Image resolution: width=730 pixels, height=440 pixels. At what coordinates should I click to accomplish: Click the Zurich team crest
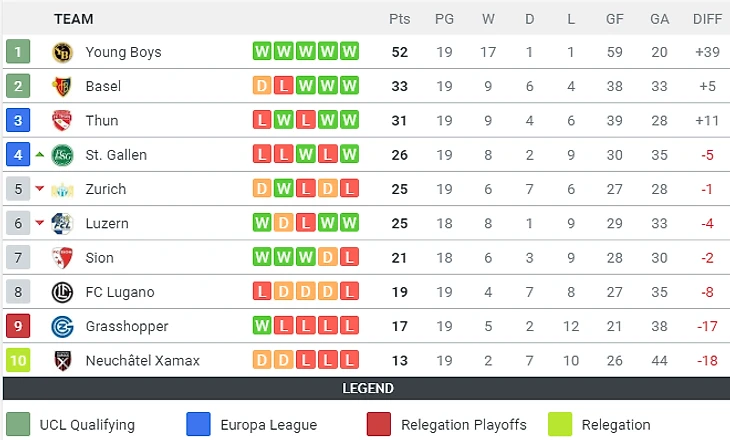63,189
